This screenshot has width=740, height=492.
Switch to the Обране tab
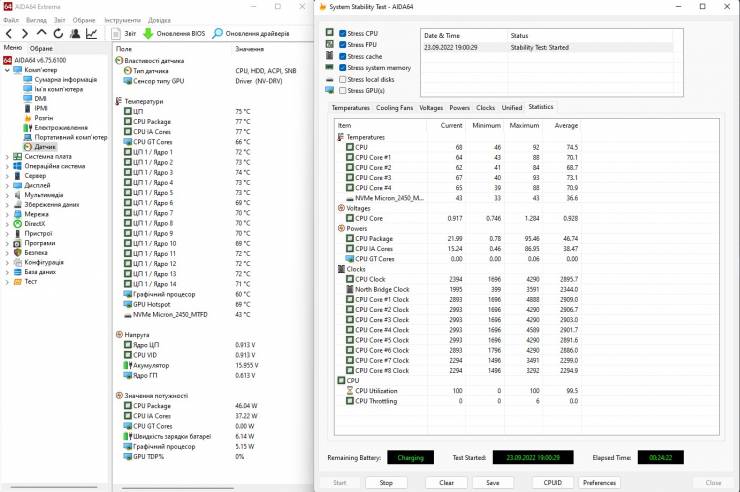click(41, 48)
